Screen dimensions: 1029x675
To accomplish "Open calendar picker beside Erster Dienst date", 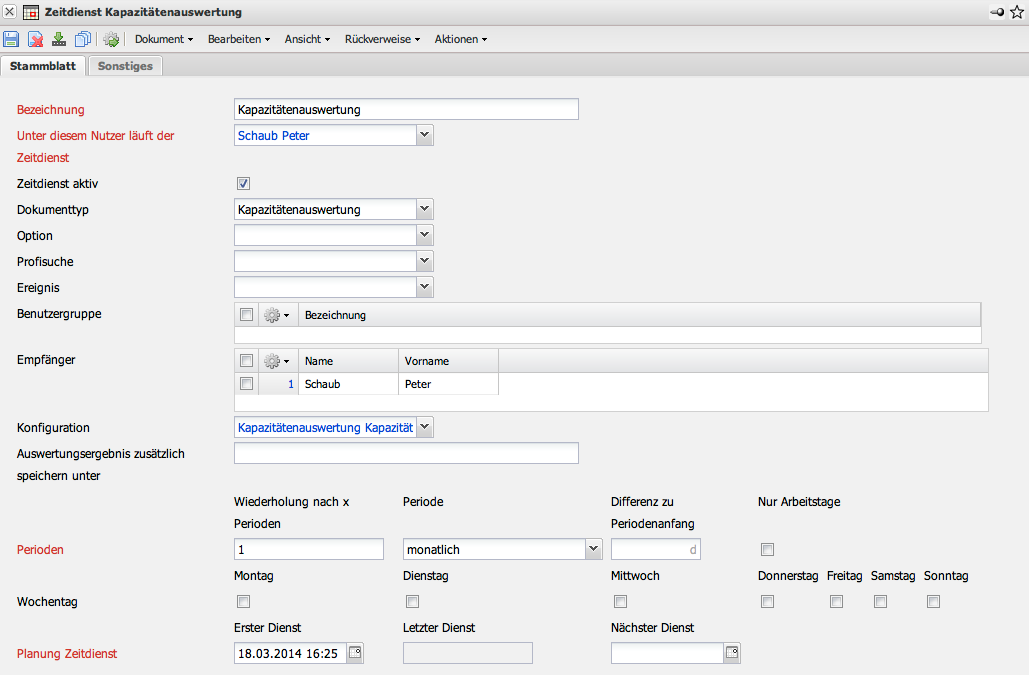I will click(355, 653).
